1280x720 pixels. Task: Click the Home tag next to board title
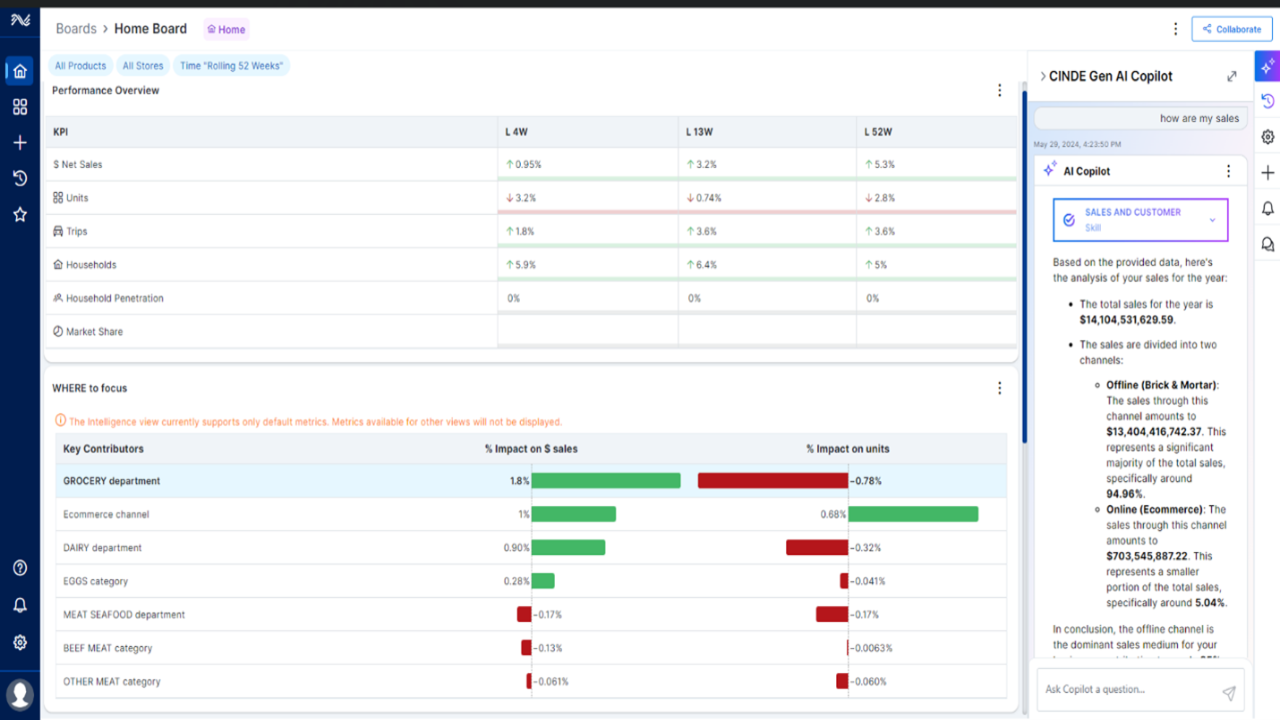point(226,29)
